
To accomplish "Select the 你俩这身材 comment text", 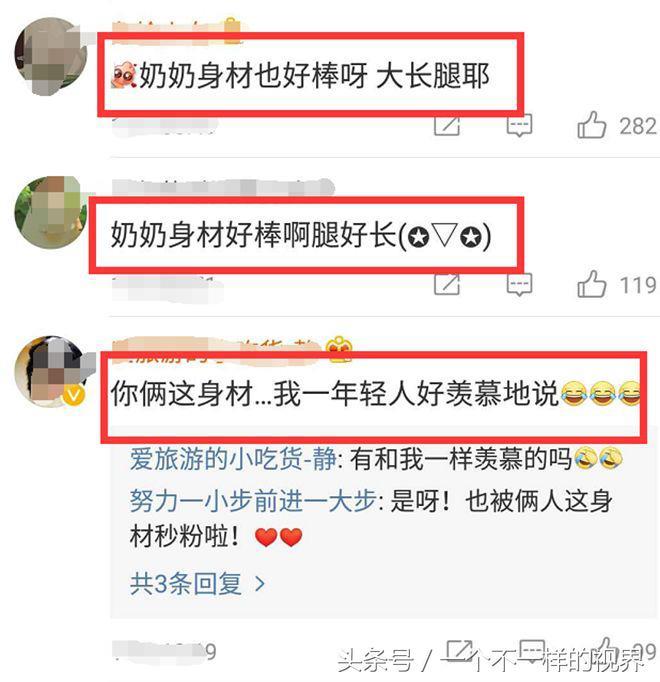I will (x=375, y=394).
